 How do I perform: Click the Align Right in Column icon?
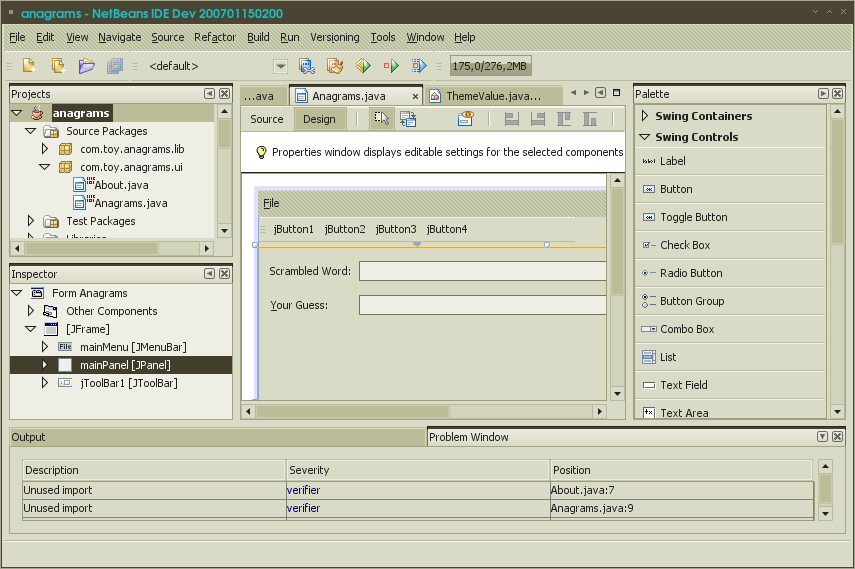pyautogui.click(x=538, y=119)
